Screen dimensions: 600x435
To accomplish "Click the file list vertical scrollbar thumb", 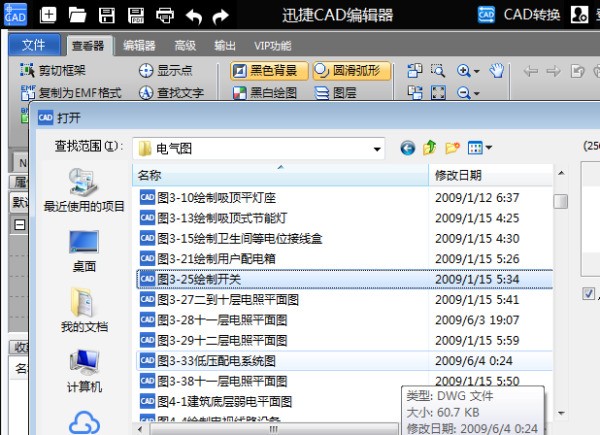I will point(561,201).
